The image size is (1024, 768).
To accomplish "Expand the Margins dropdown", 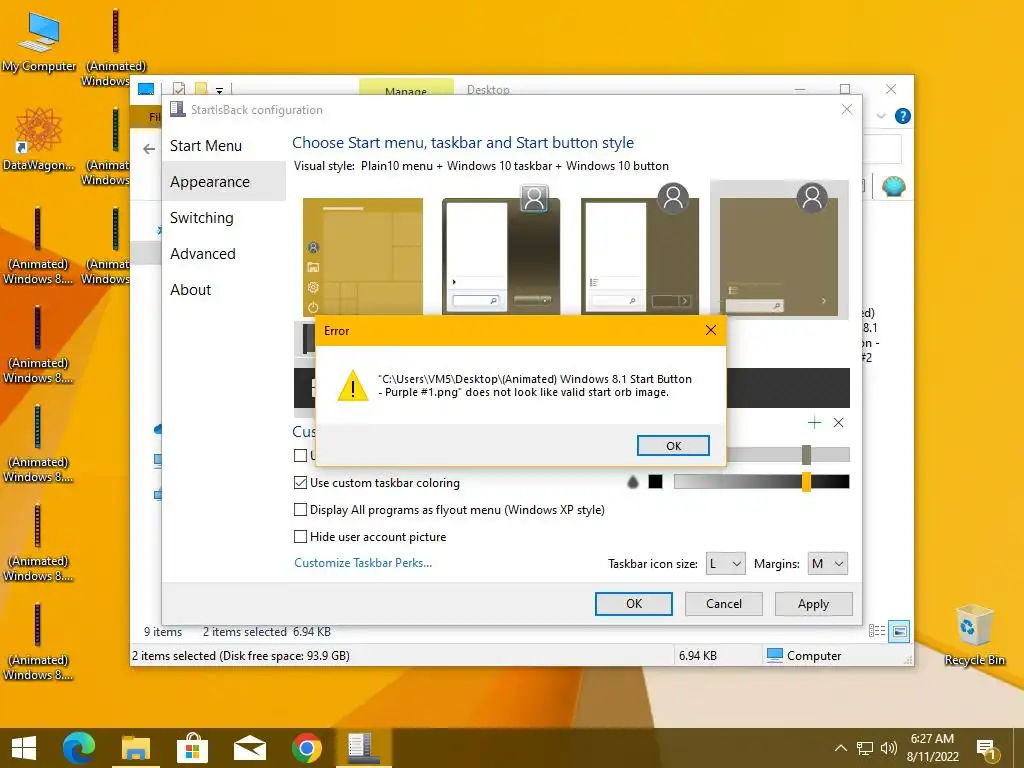I will 827,564.
